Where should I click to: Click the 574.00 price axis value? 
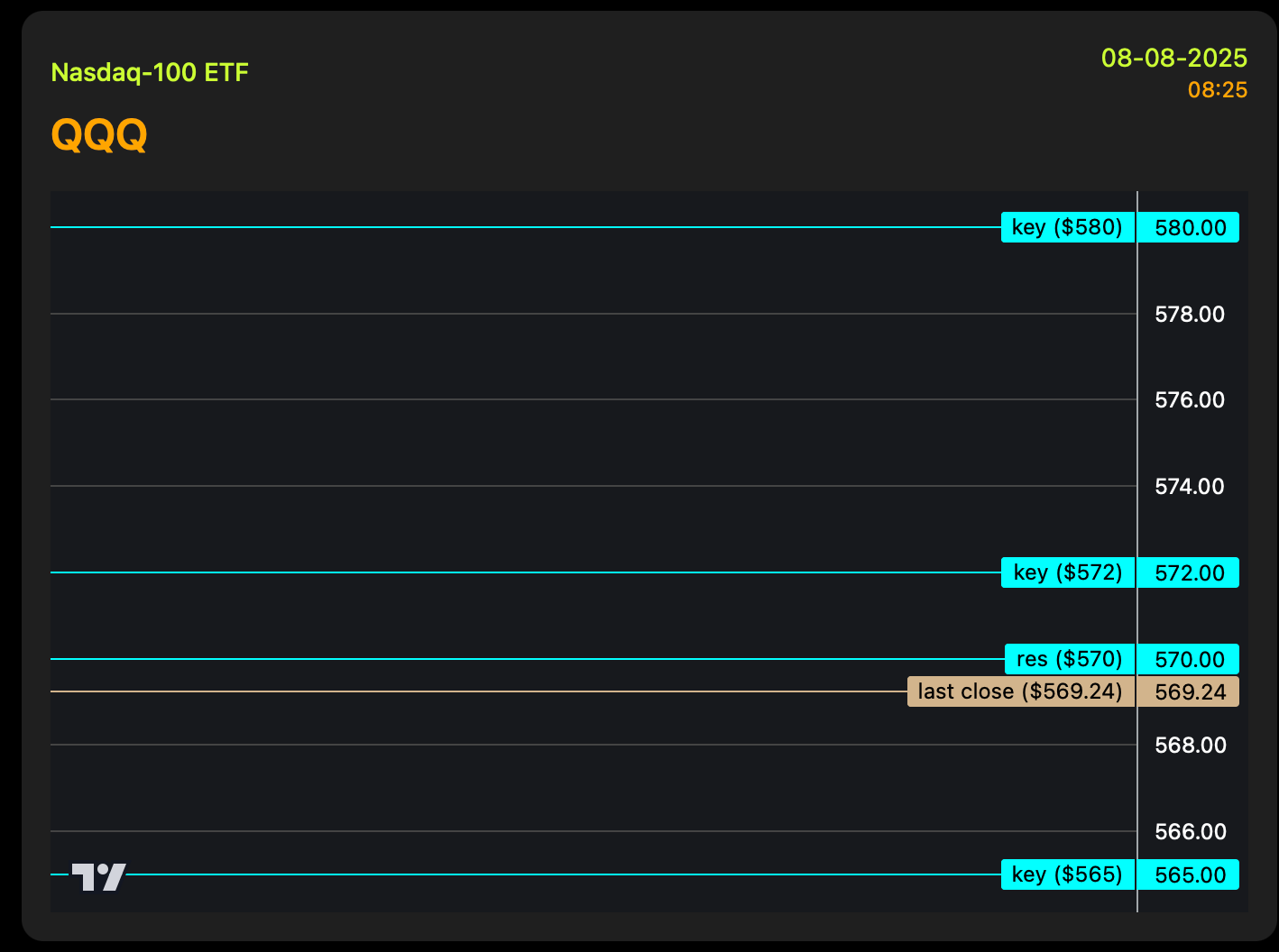point(1190,487)
